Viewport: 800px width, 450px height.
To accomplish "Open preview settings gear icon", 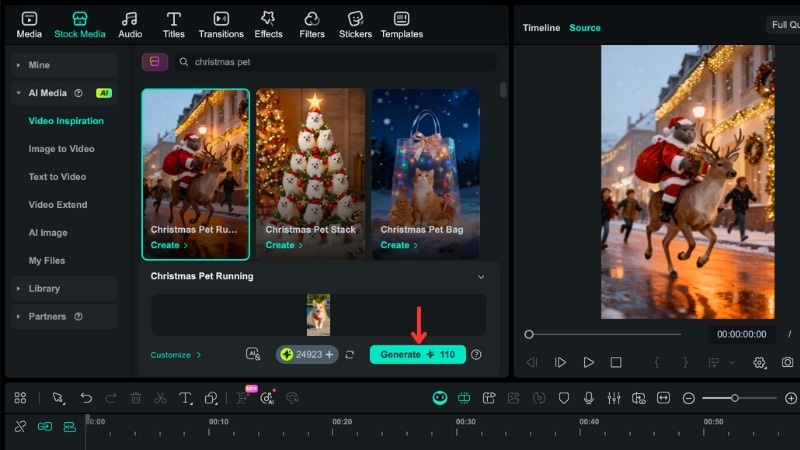I will [759, 362].
